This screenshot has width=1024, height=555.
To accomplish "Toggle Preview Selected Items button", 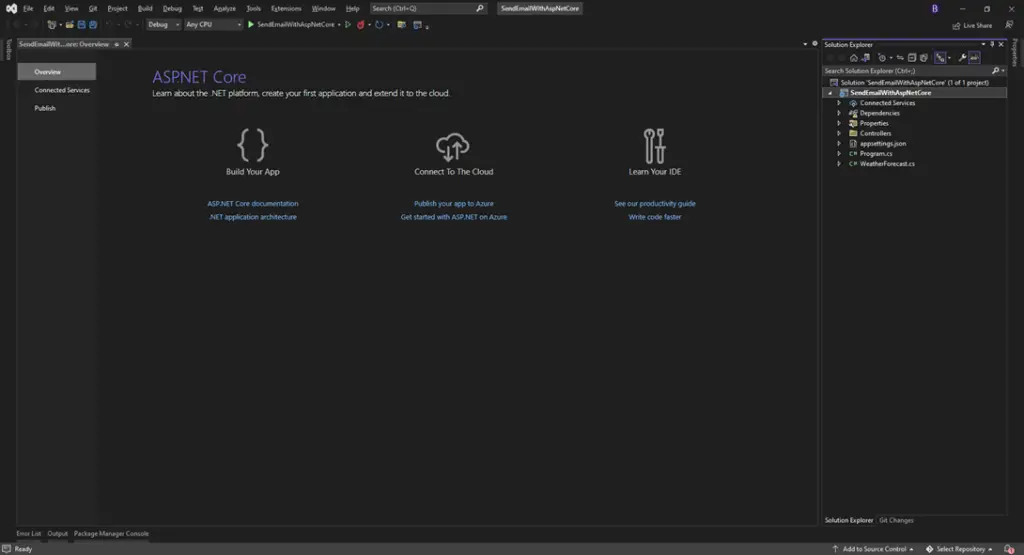I will pos(974,57).
